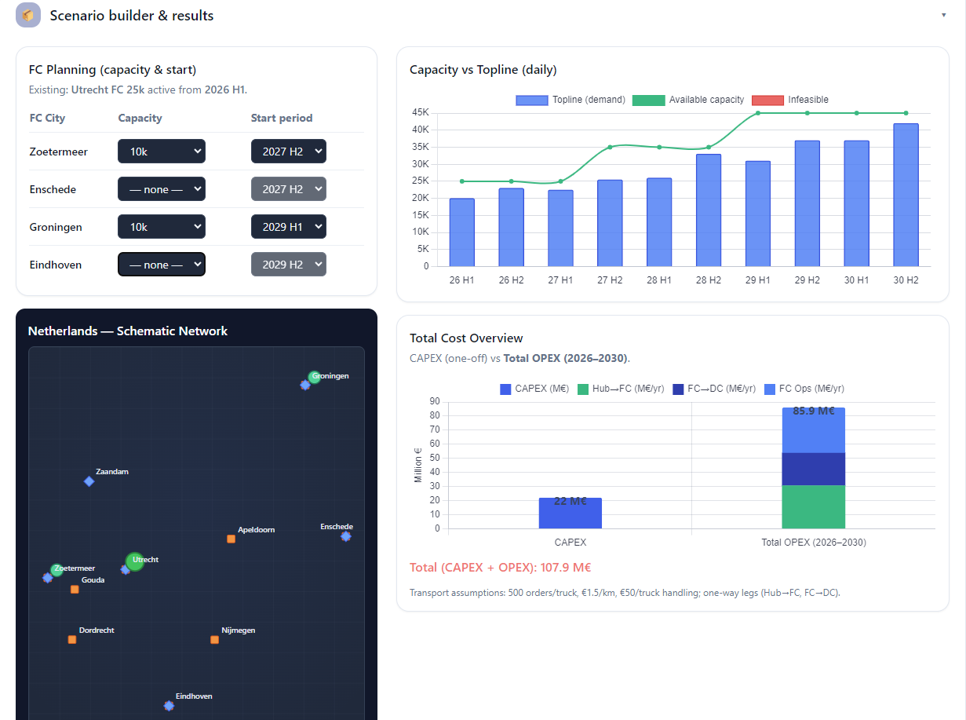Click the 'Capacity vs Topline (daily)' heading

pos(483,70)
